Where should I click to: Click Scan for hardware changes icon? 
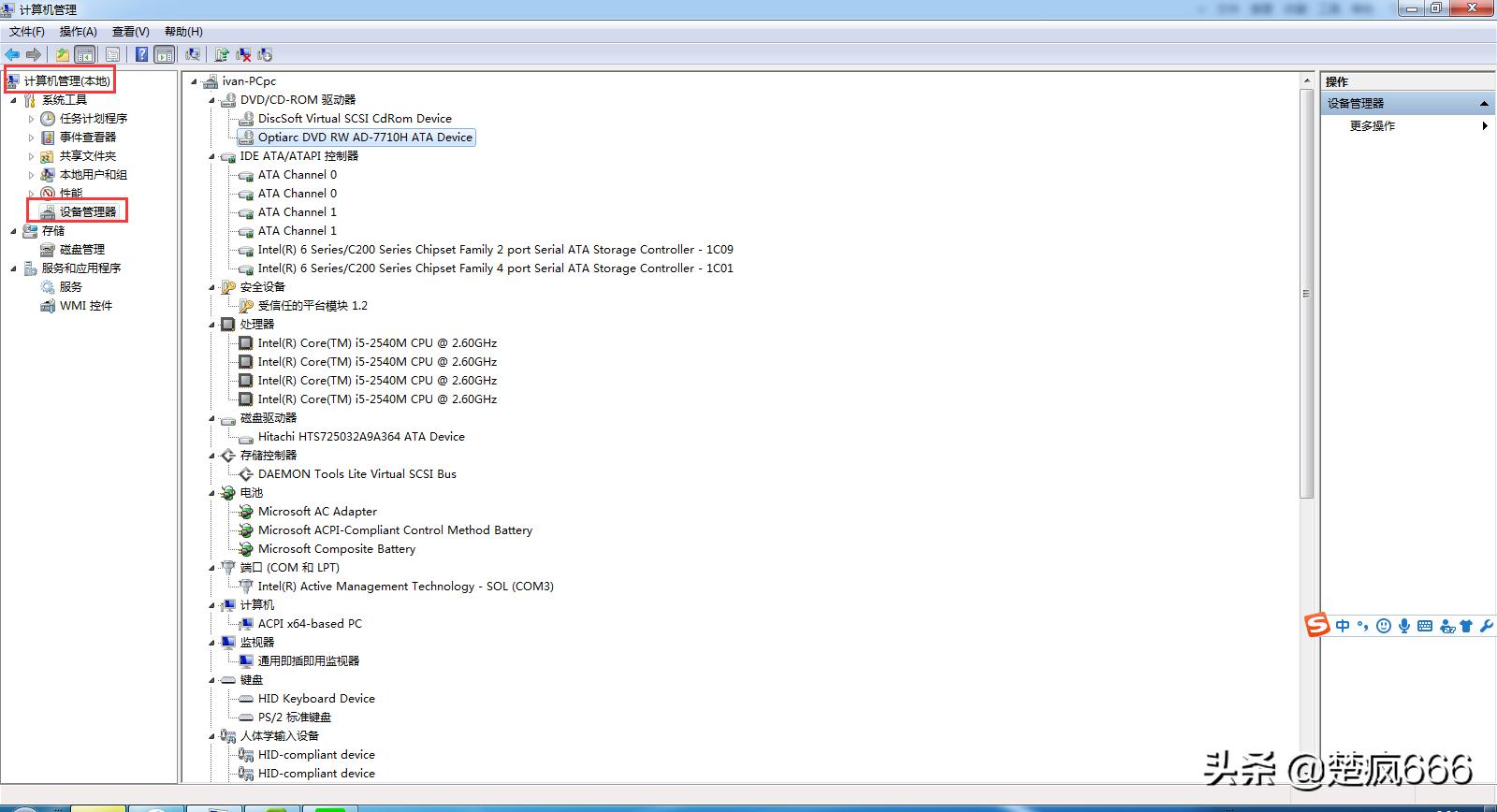click(x=193, y=55)
